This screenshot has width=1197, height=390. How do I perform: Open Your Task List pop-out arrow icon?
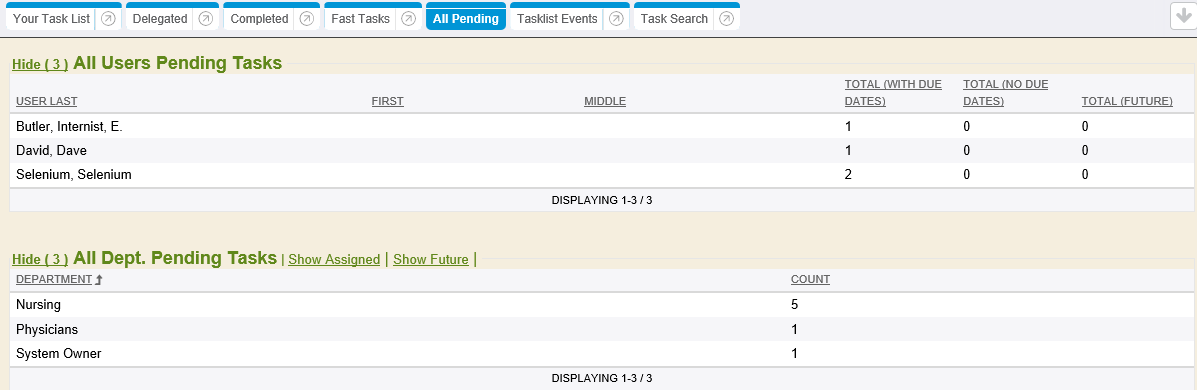point(108,19)
